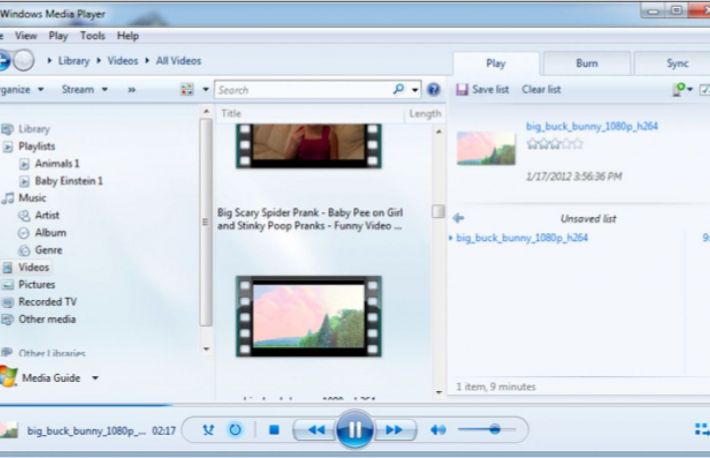Toggle shuffle mode on
Image resolution: width=710 pixels, height=458 pixels.
point(208,430)
